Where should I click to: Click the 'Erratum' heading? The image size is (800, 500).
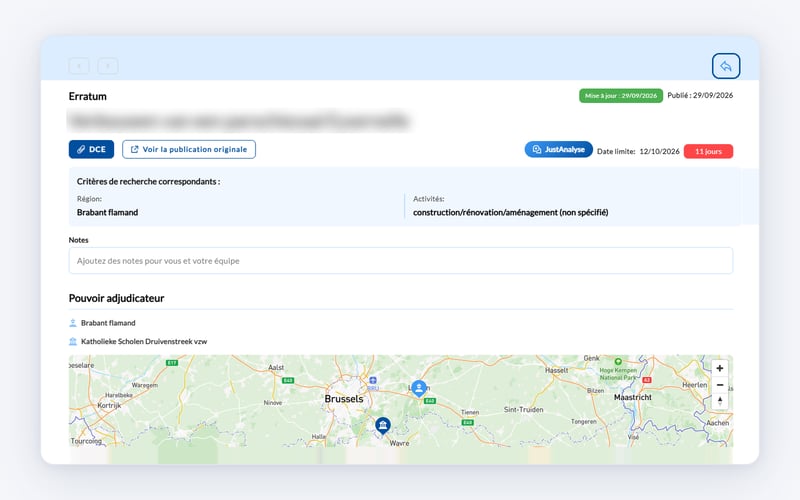point(88,96)
